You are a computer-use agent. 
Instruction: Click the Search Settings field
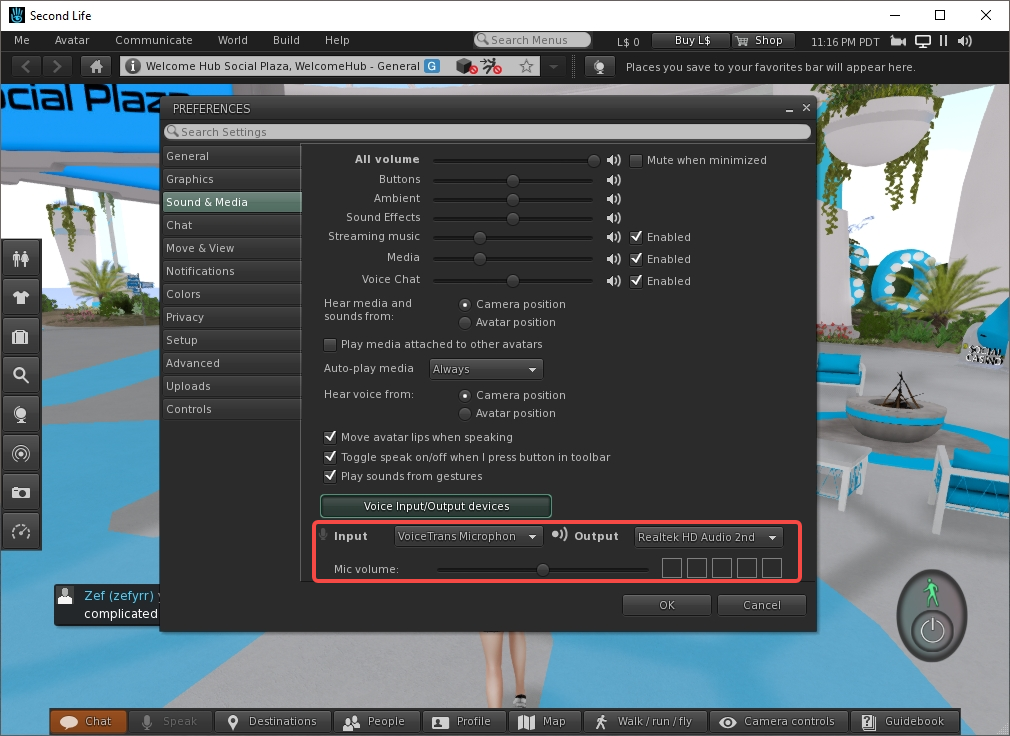490,131
